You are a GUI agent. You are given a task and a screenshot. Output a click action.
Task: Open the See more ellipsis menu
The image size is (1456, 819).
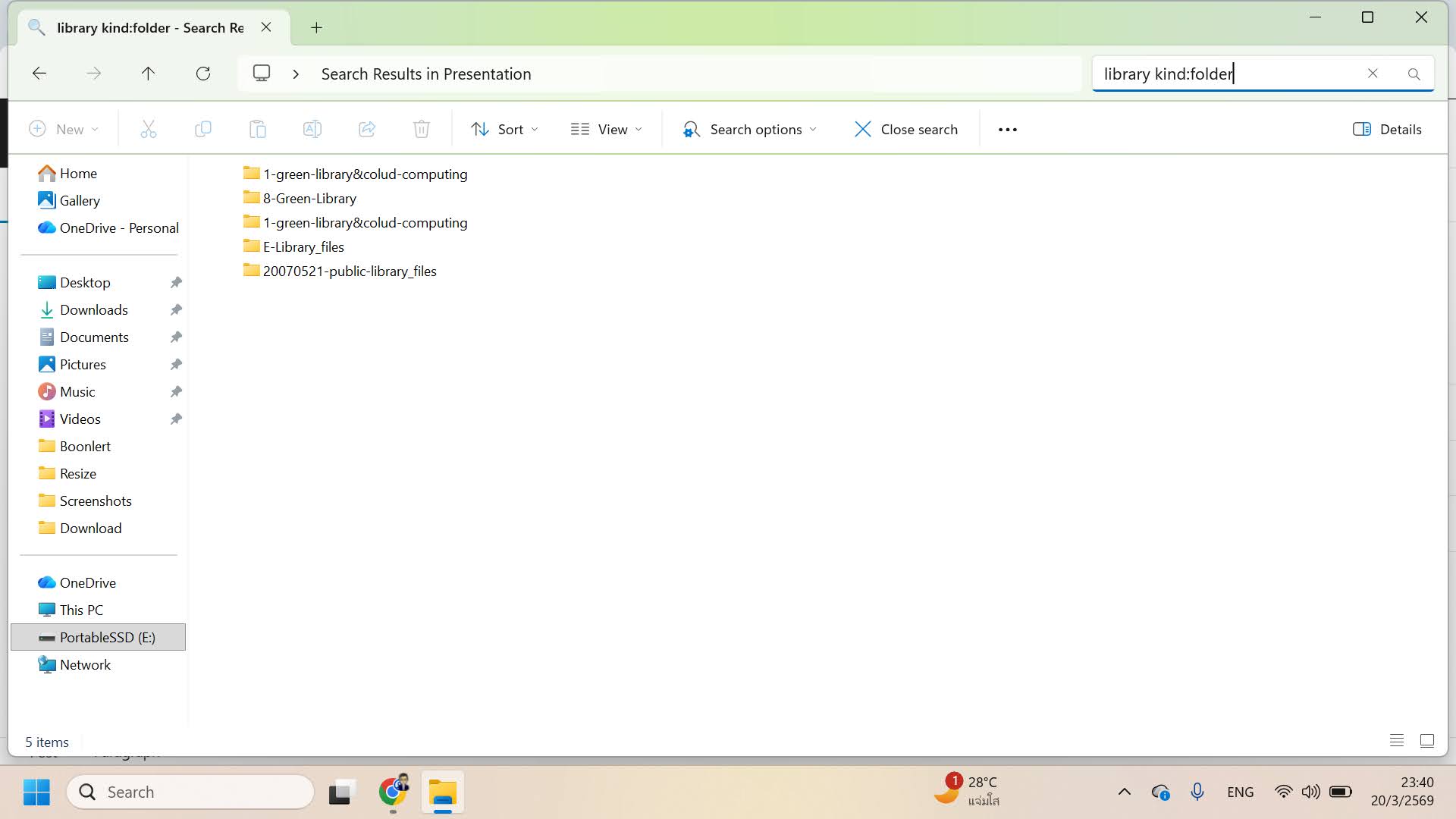[x=1008, y=130]
